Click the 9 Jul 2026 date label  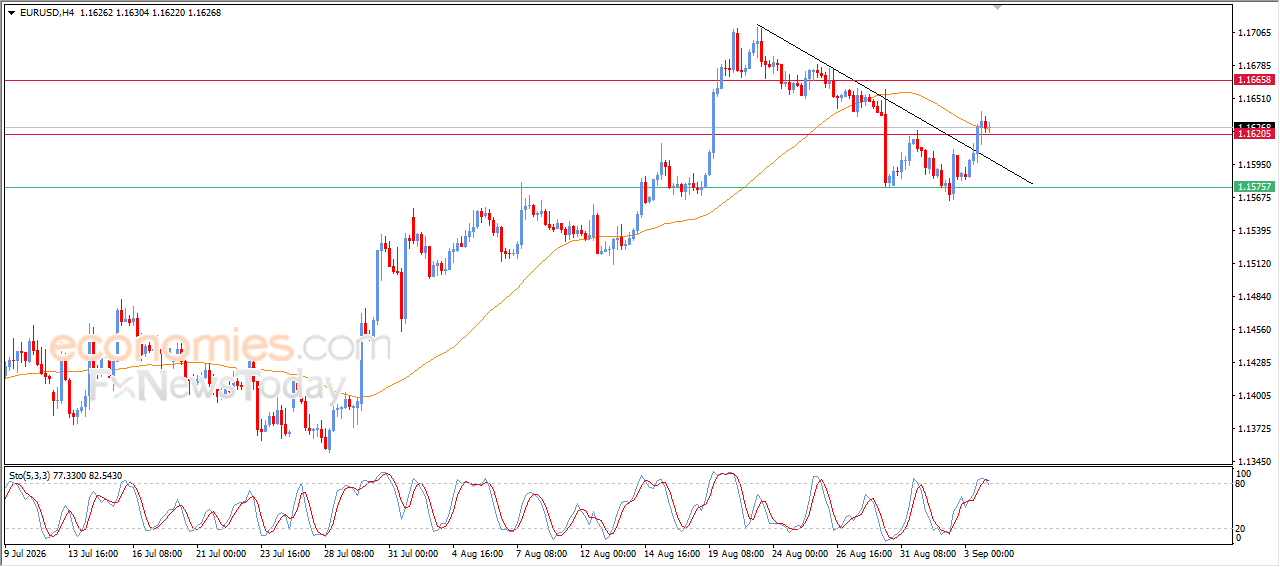25,552
